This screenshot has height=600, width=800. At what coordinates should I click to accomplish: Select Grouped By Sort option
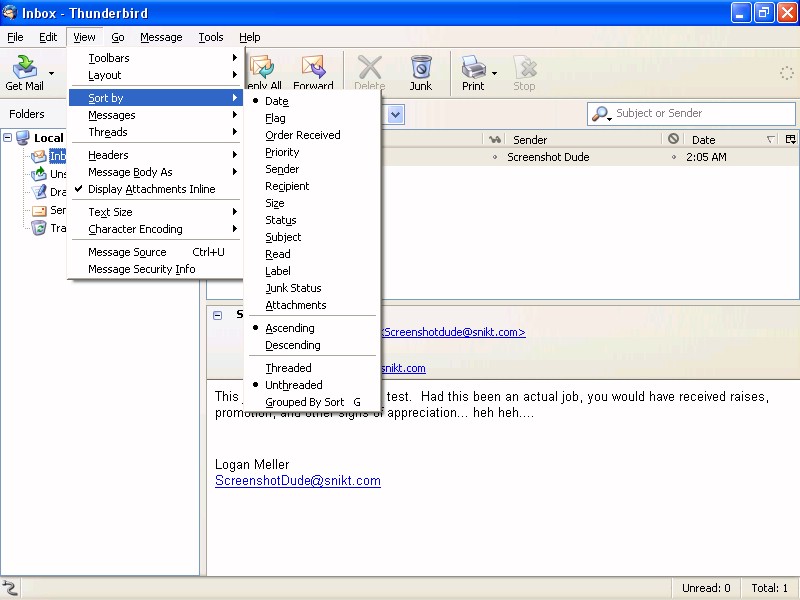point(312,402)
